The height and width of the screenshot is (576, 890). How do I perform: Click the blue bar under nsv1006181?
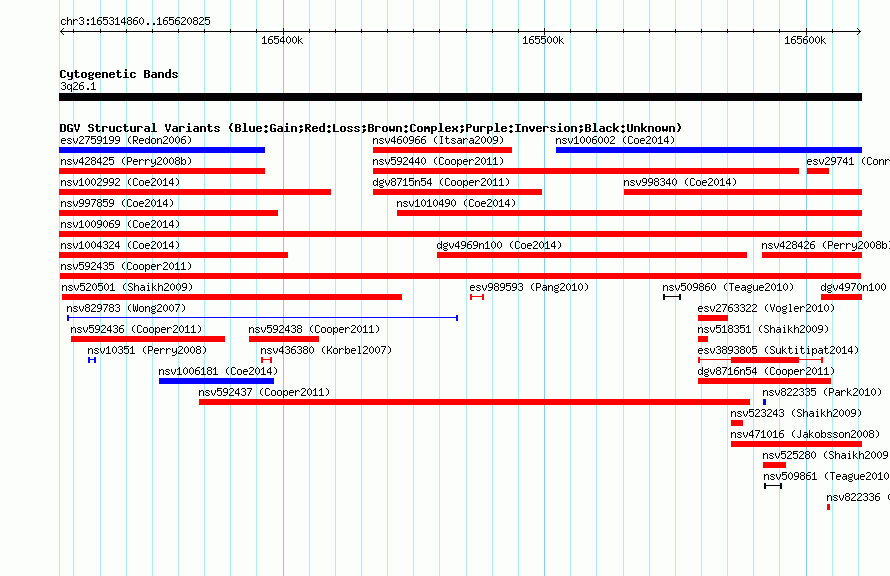216,381
